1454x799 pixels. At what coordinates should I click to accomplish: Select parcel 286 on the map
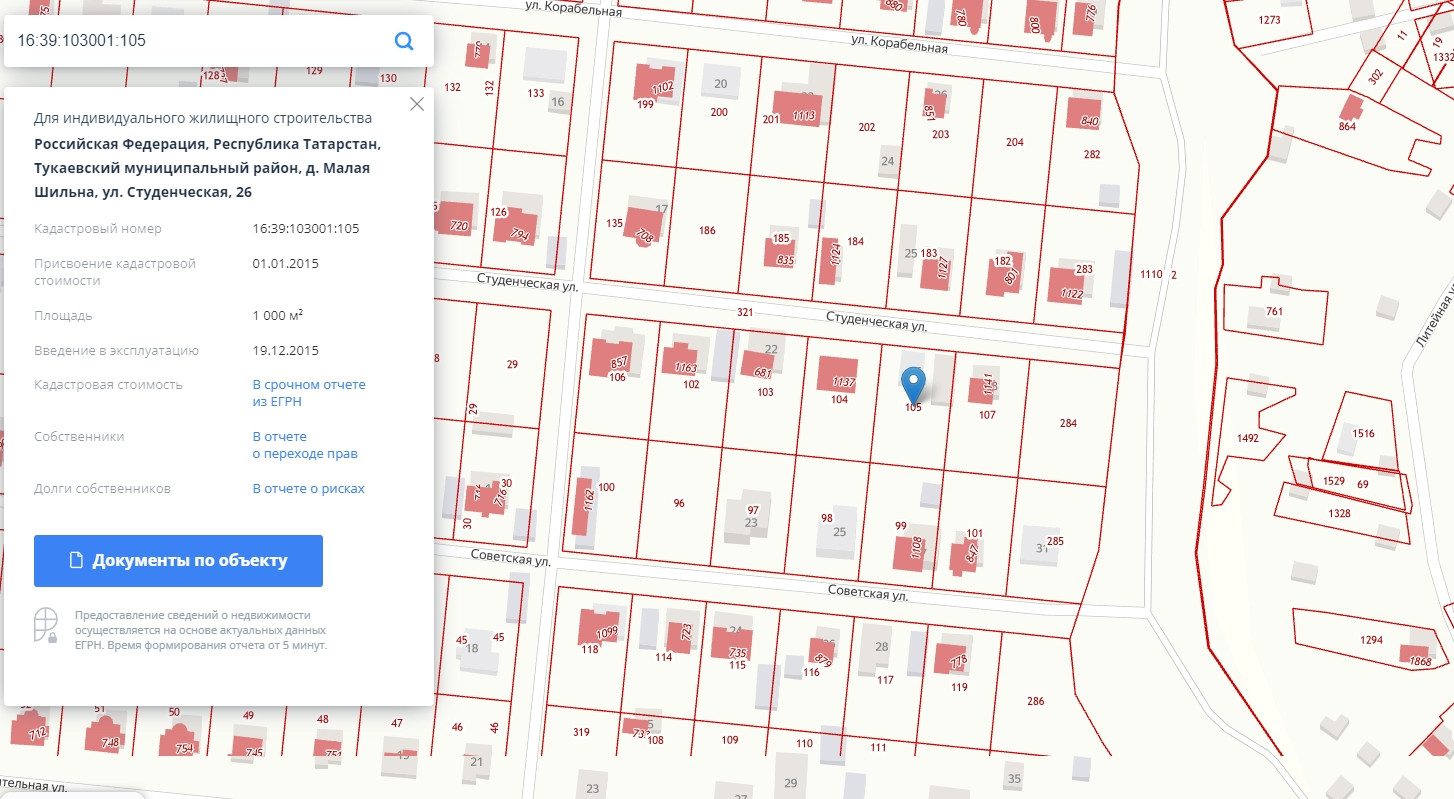(1035, 701)
